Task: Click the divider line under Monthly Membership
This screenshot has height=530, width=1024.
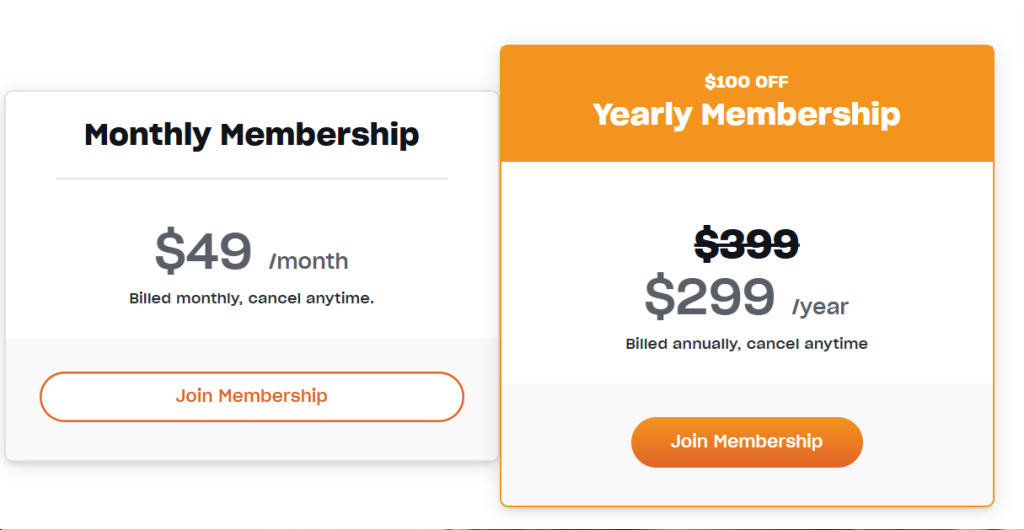Action: click(251, 178)
